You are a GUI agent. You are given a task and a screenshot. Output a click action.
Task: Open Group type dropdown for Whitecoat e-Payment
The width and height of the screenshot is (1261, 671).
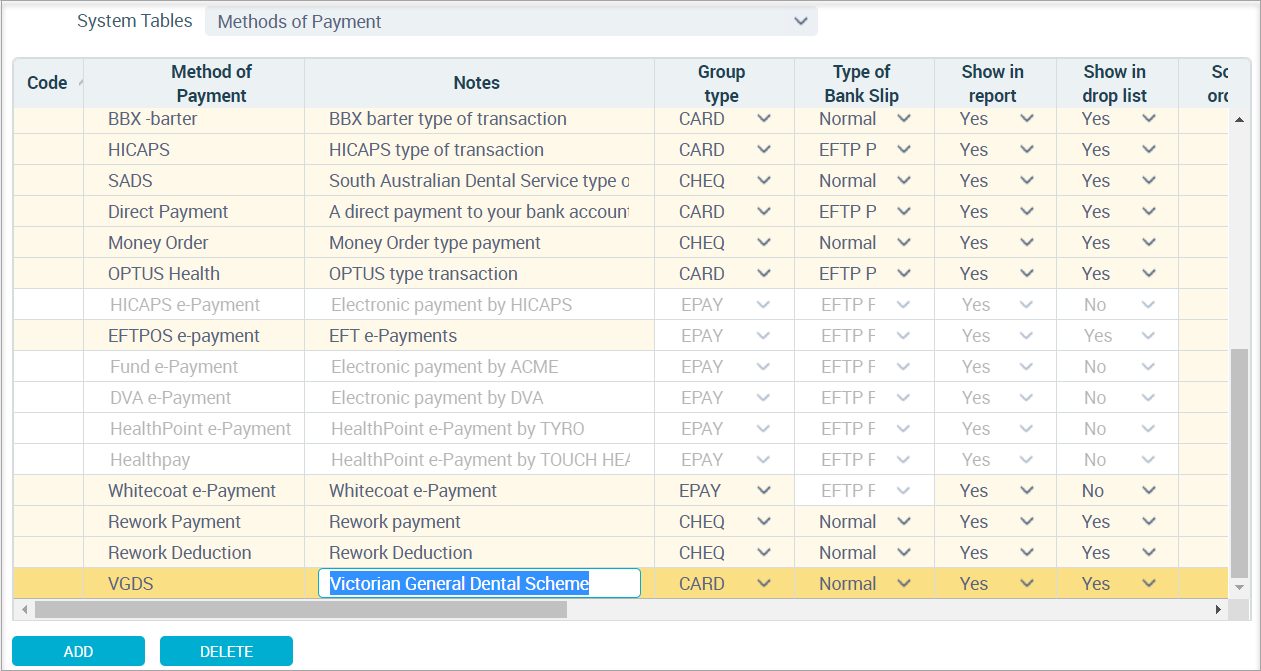point(764,490)
